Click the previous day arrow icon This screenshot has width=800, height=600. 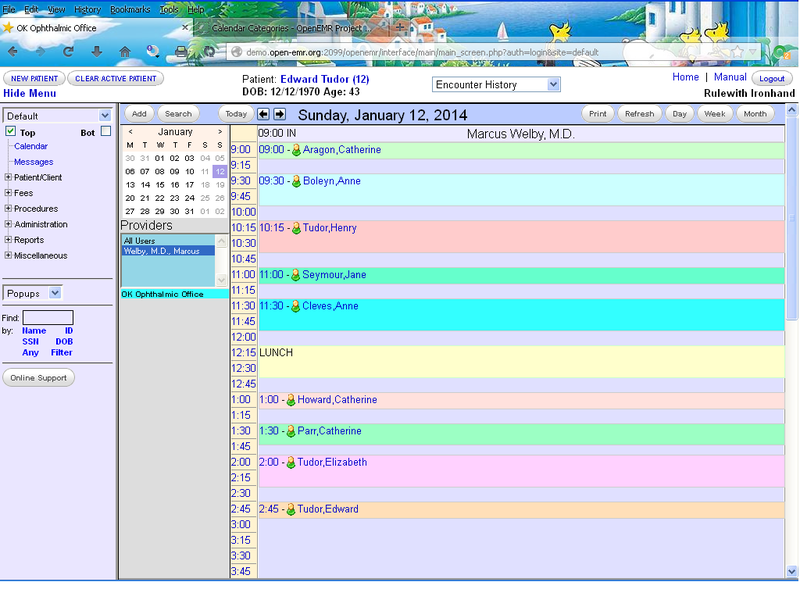[x=263, y=114]
